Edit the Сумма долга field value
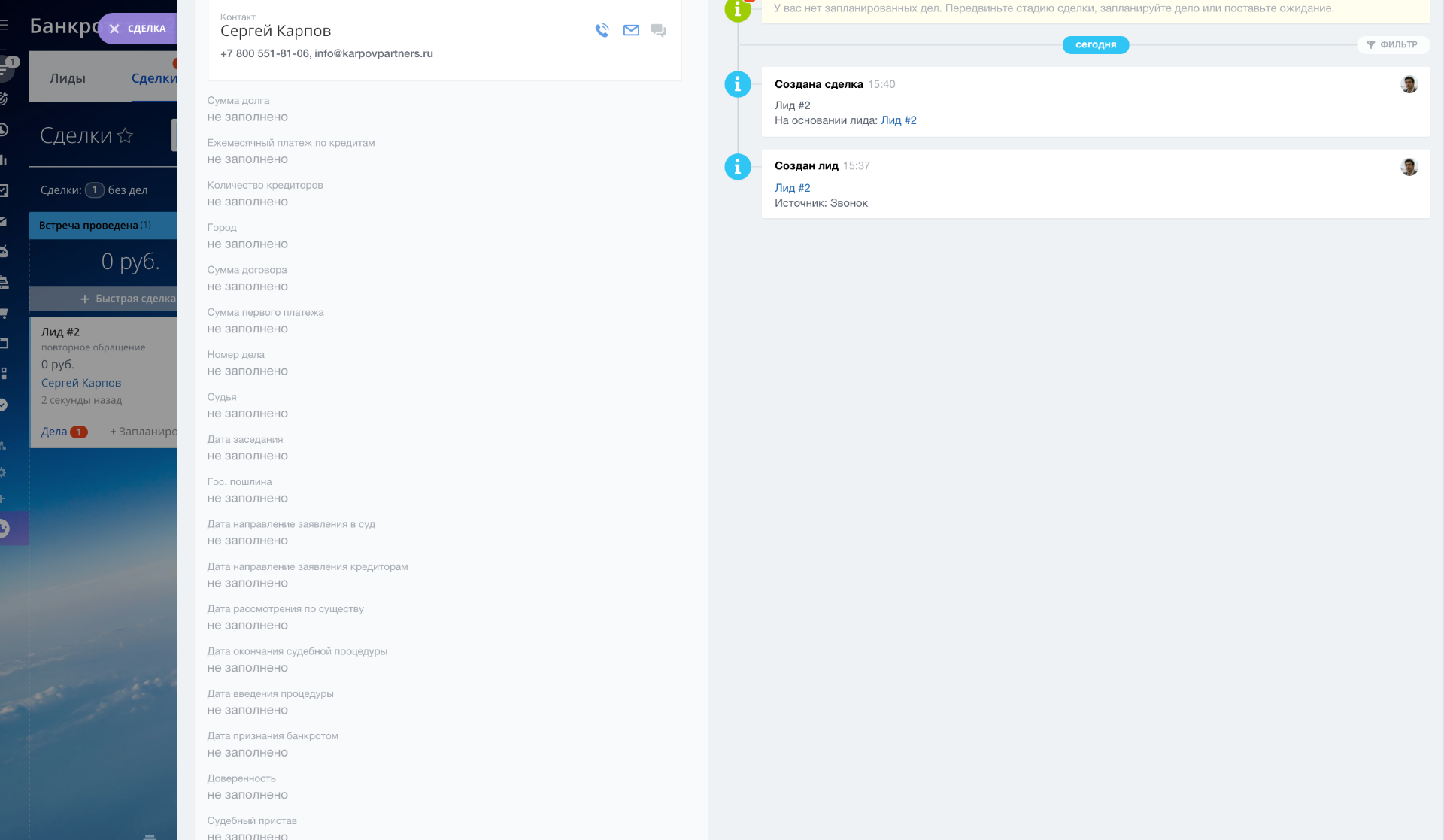This screenshot has width=1444, height=840. pos(247,117)
